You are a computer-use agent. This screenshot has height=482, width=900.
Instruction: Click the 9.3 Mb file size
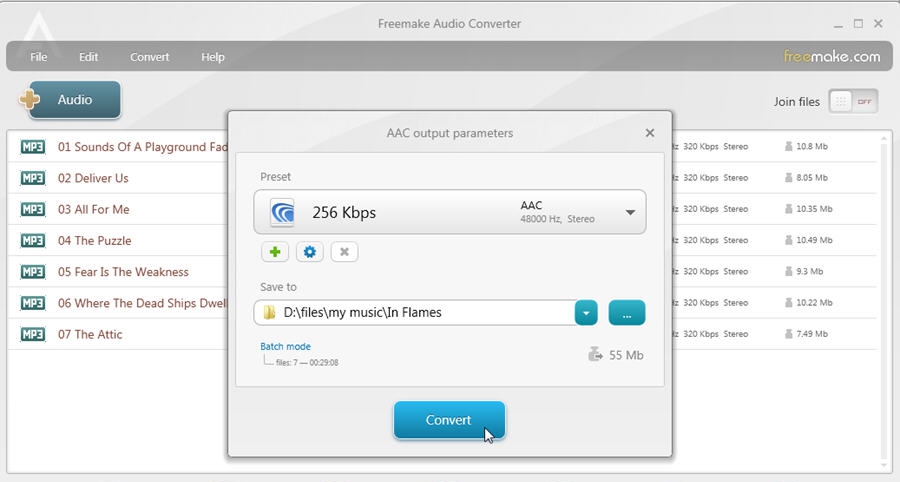(809, 271)
